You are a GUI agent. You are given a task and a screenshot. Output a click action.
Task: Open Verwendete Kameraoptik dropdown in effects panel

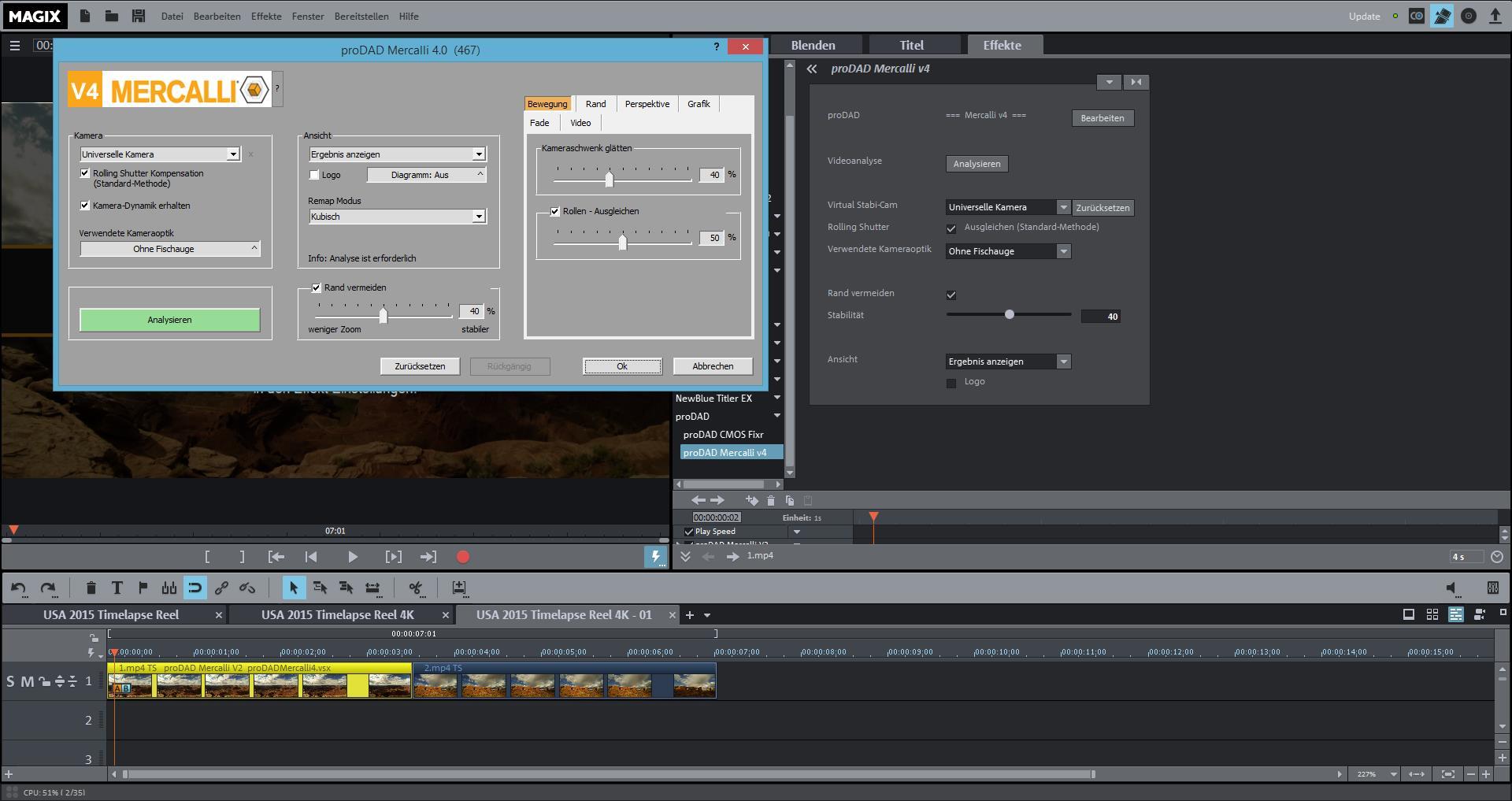tap(1063, 251)
